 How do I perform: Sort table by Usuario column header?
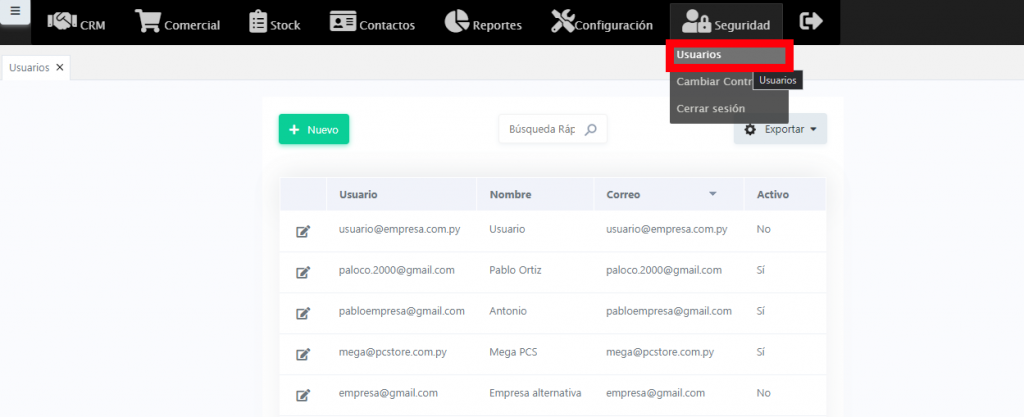point(358,194)
